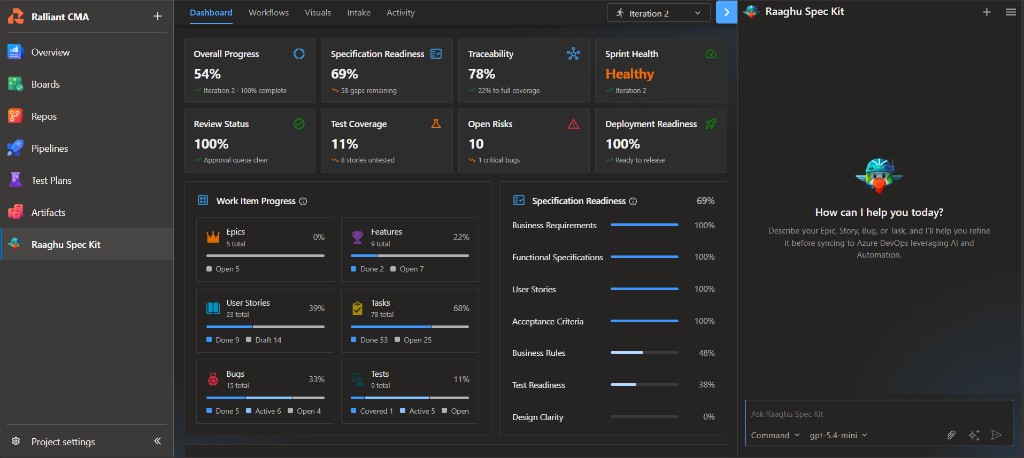Click the Raaghu Spec Kit header logo
Image resolution: width=1024 pixels, height=458 pixels.
tap(751, 12)
